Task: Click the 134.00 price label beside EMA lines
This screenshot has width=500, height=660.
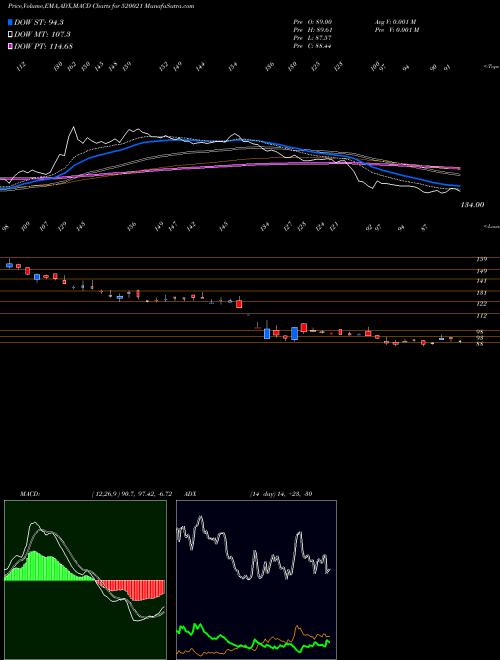Action: (x=472, y=205)
